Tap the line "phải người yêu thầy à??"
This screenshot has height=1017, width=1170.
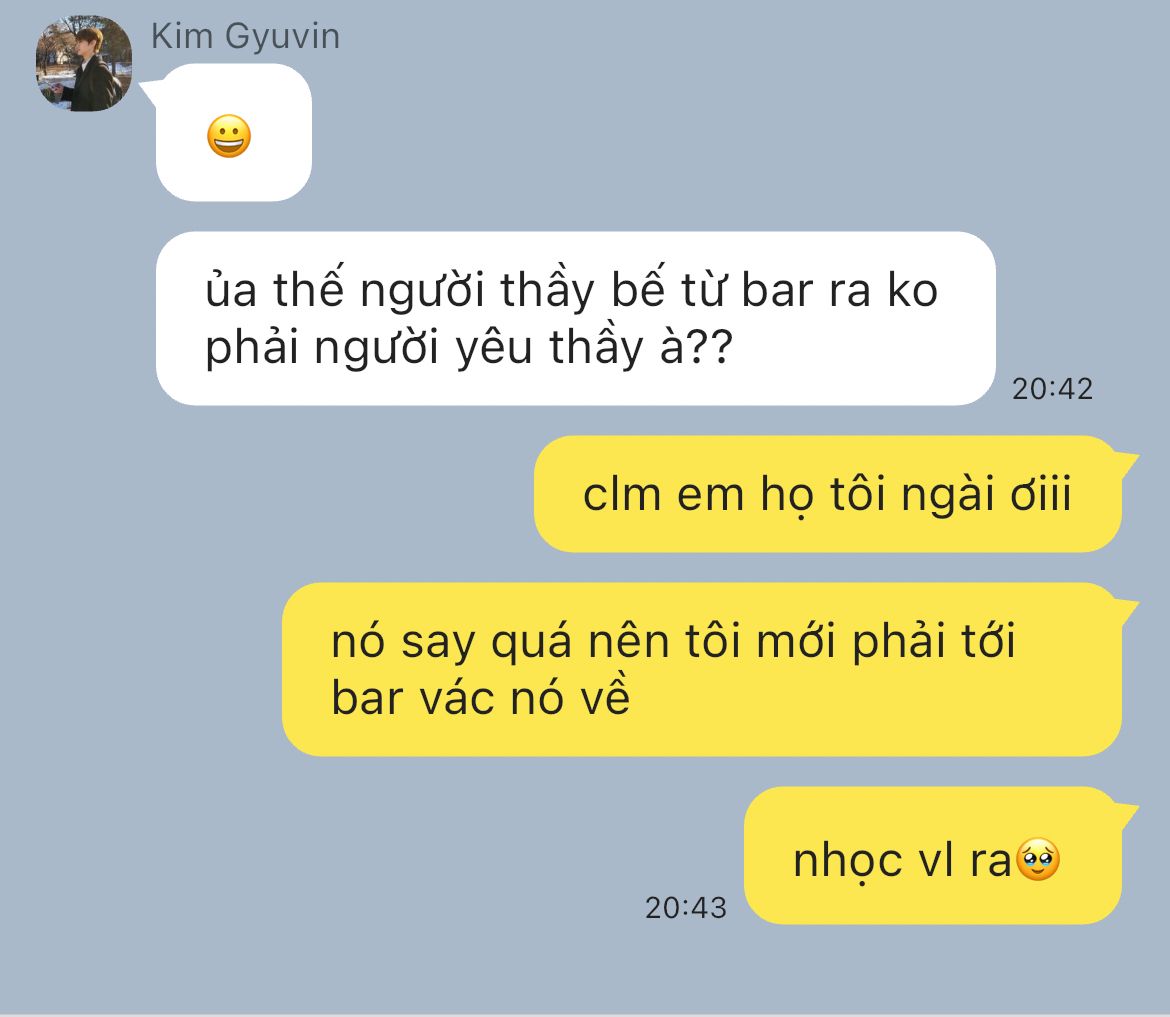click(x=469, y=348)
